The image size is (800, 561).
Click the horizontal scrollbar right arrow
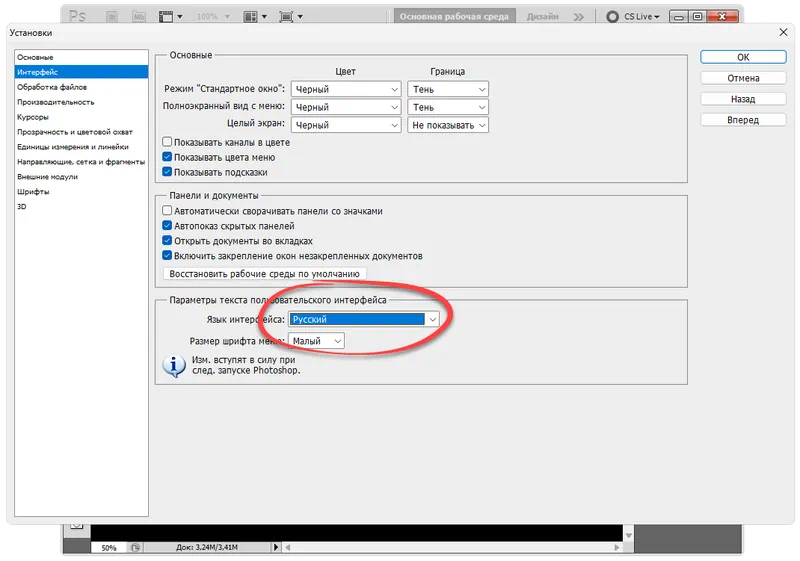[617, 547]
